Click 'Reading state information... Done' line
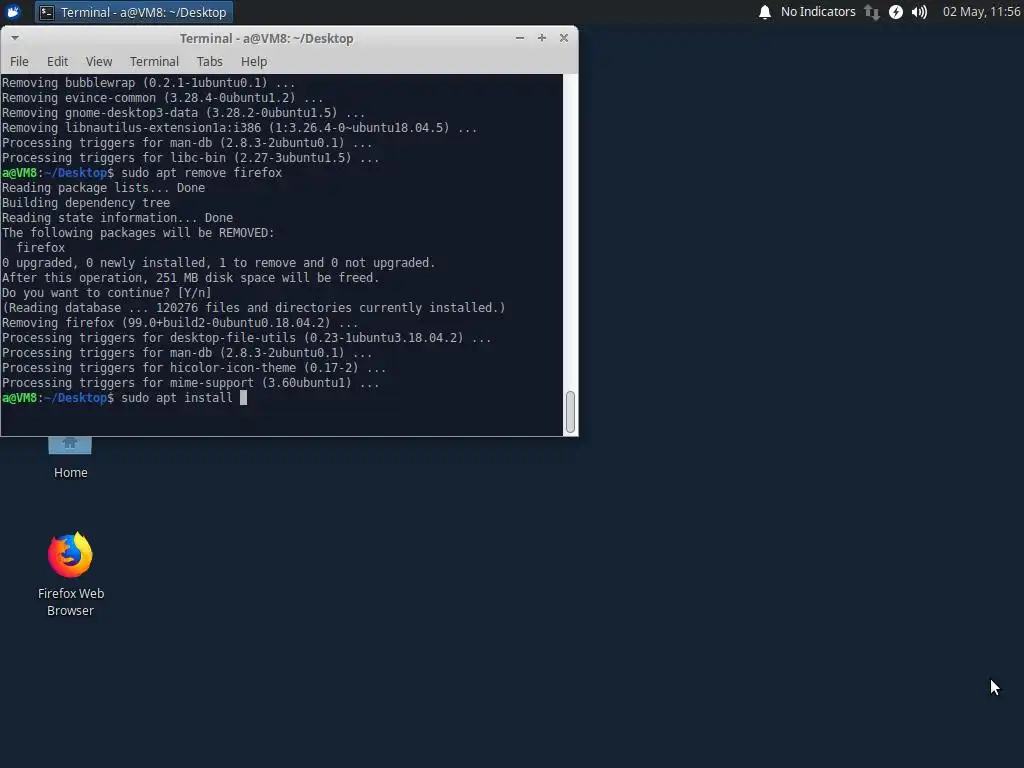Screen dimensions: 1024x768 [117, 217]
